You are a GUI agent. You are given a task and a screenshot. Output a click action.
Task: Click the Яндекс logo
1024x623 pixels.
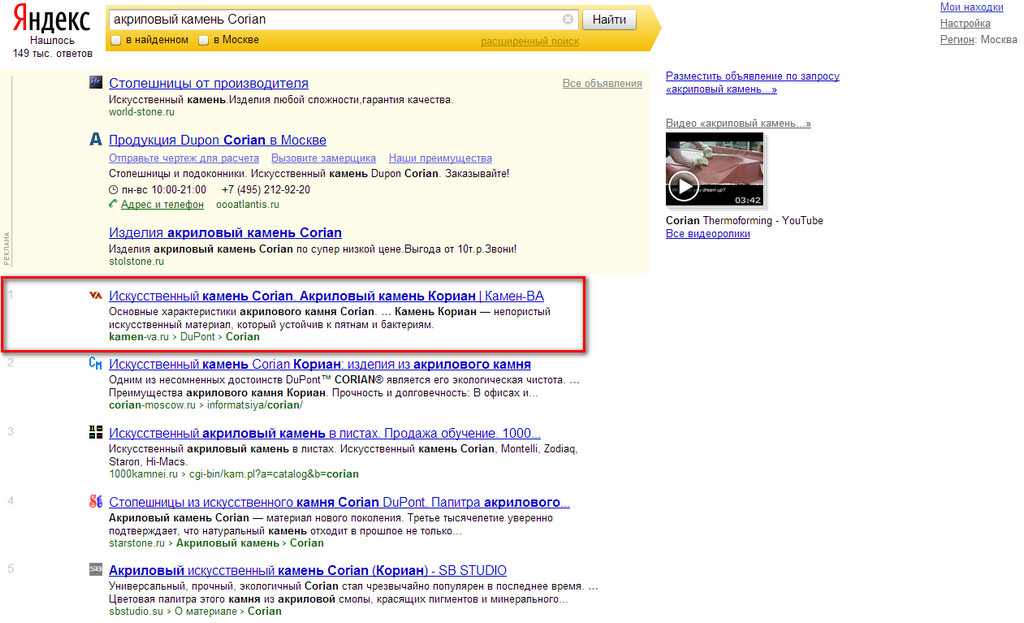(52, 18)
